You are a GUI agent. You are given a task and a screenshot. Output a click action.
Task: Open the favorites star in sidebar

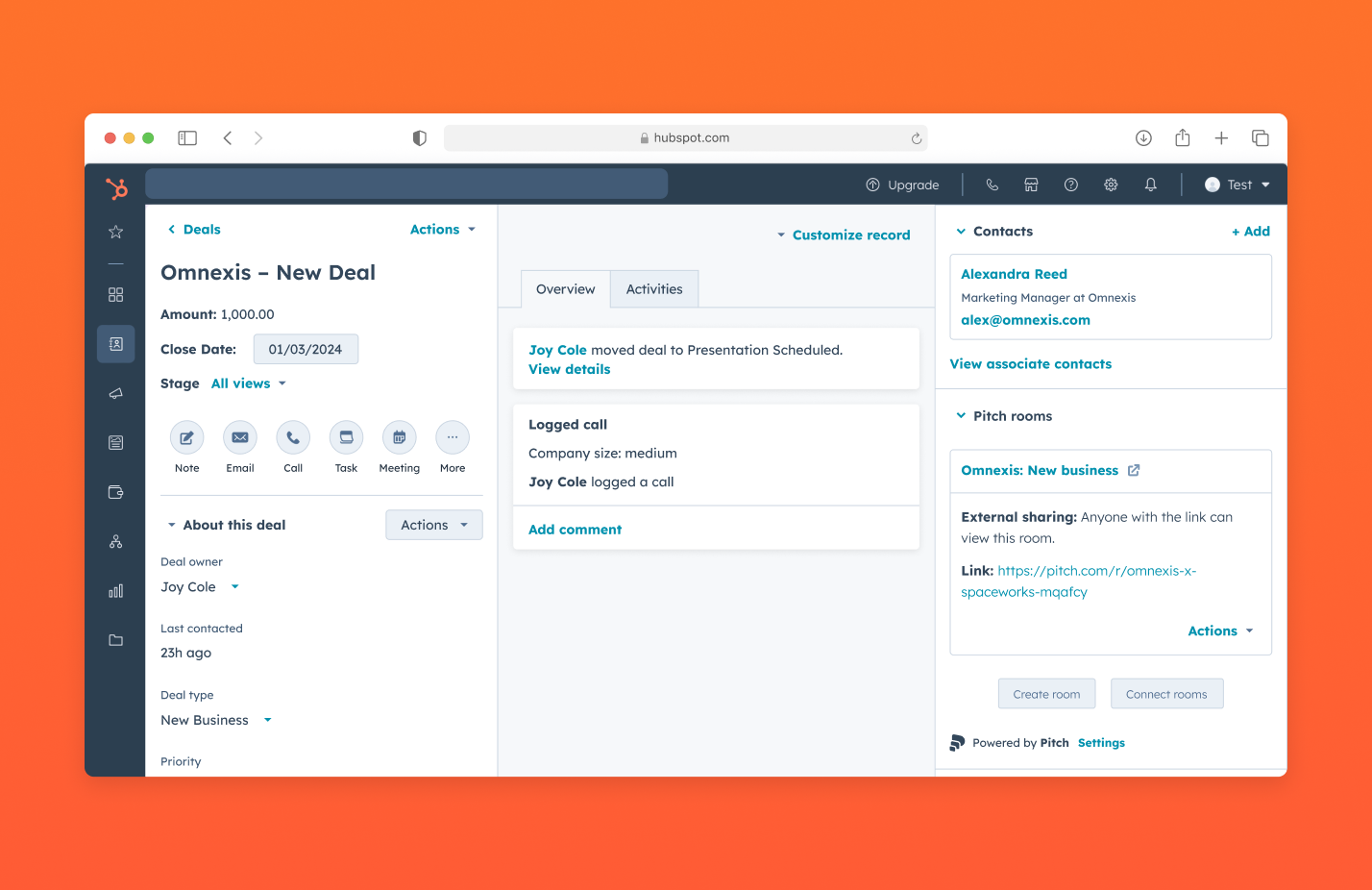[x=115, y=232]
